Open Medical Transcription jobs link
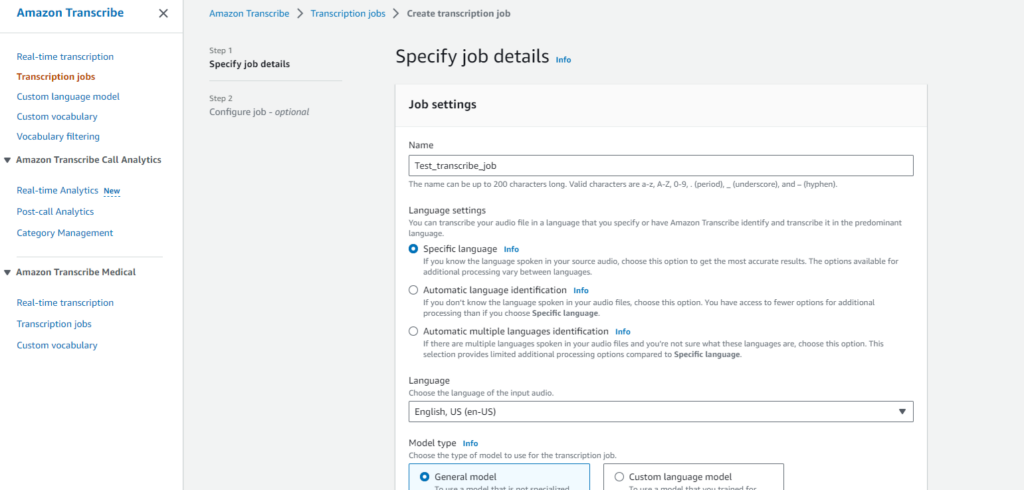This screenshot has height=490, width=1024. pos(54,324)
